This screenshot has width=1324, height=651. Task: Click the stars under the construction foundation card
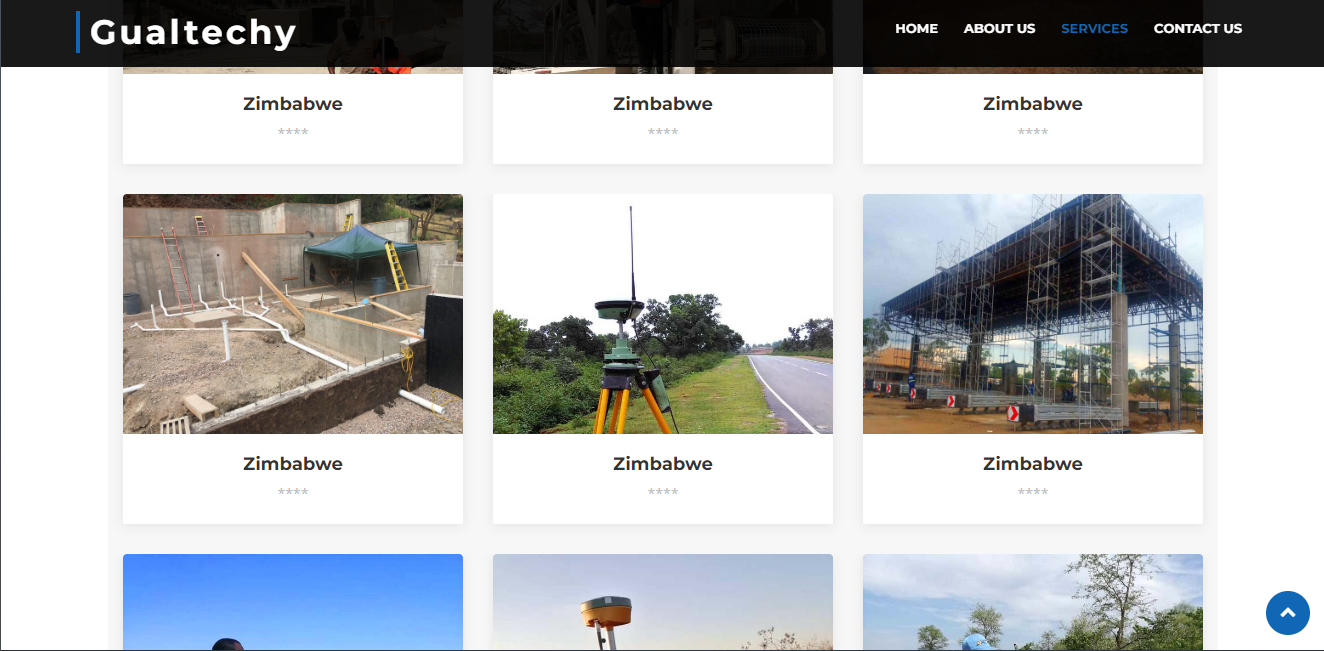(x=292, y=491)
